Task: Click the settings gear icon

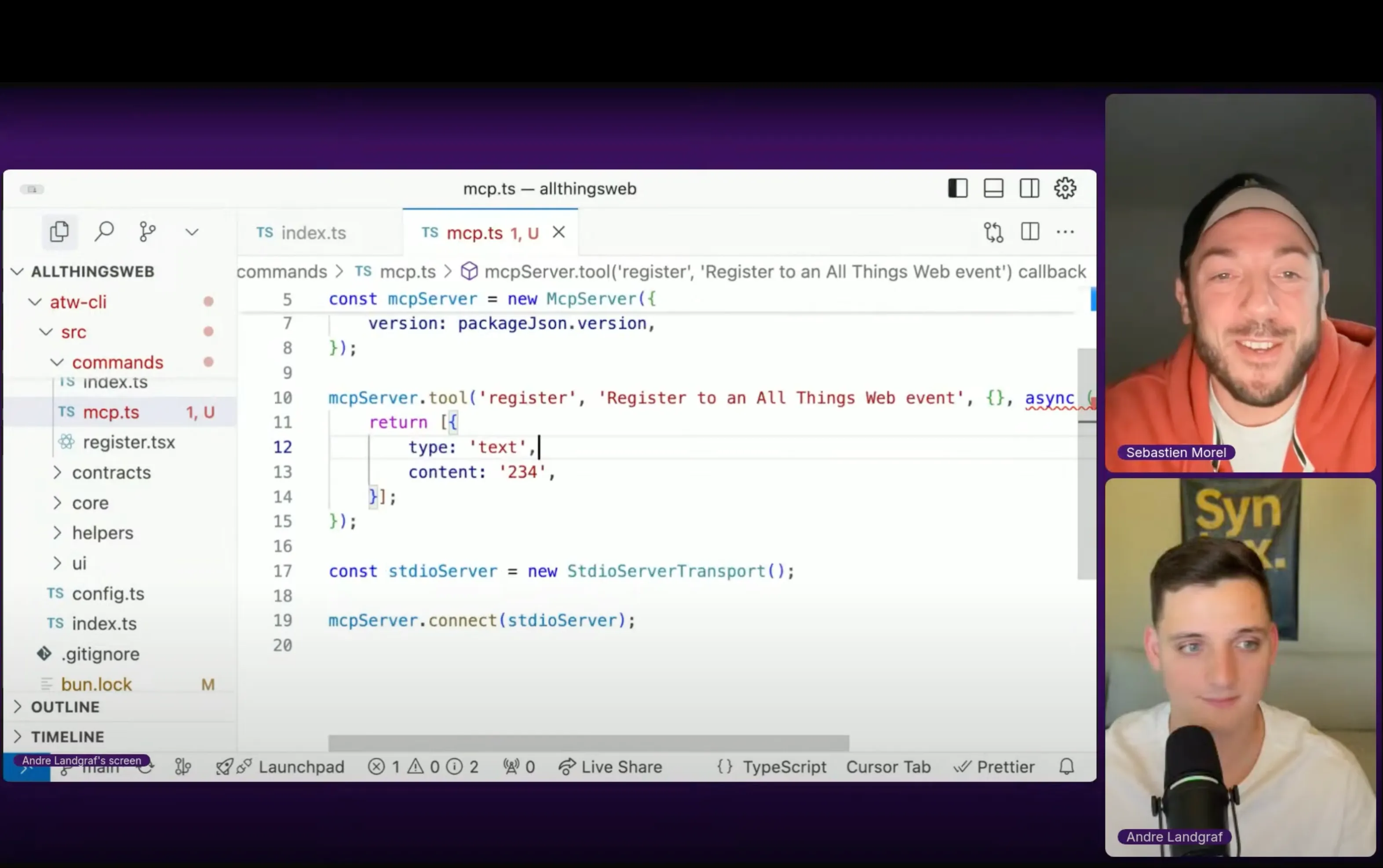Action: [x=1065, y=188]
